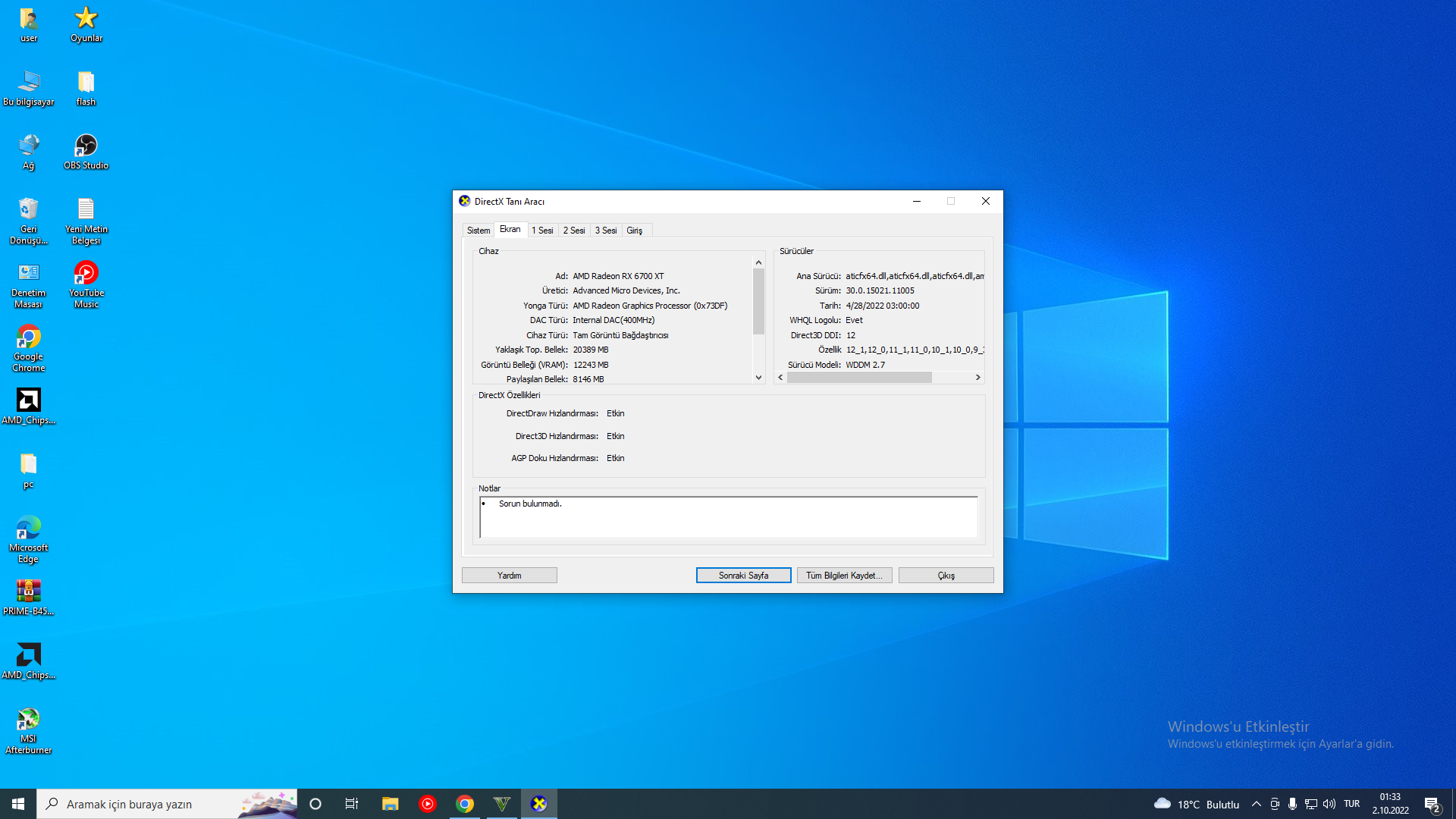Click the Sürücüler horizontal scrollbar thumb
Image resolution: width=1456 pixels, height=819 pixels.
tap(858, 378)
